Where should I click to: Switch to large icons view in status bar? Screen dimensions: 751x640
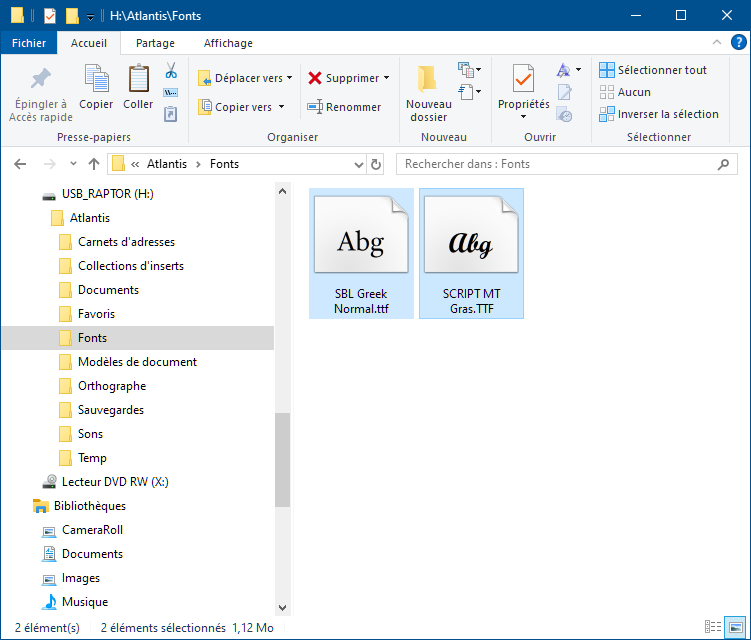(x=736, y=627)
